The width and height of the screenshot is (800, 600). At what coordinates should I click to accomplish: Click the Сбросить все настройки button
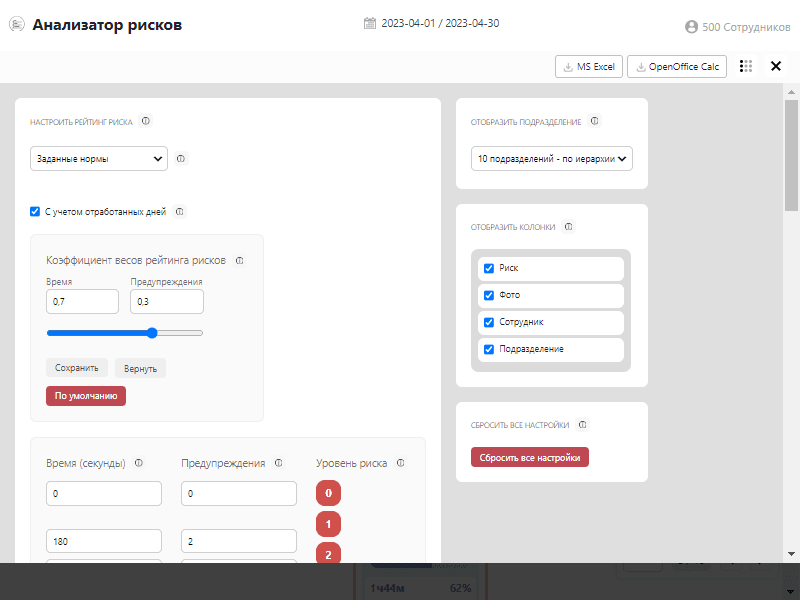click(x=530, y=457)
